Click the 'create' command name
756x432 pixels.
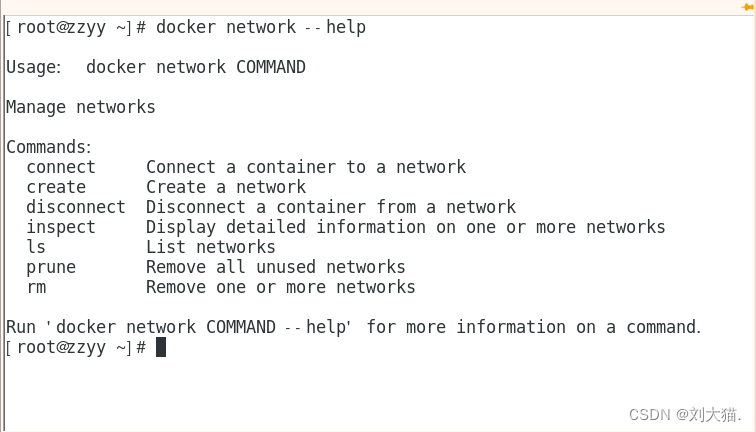[x=56, y=187]
